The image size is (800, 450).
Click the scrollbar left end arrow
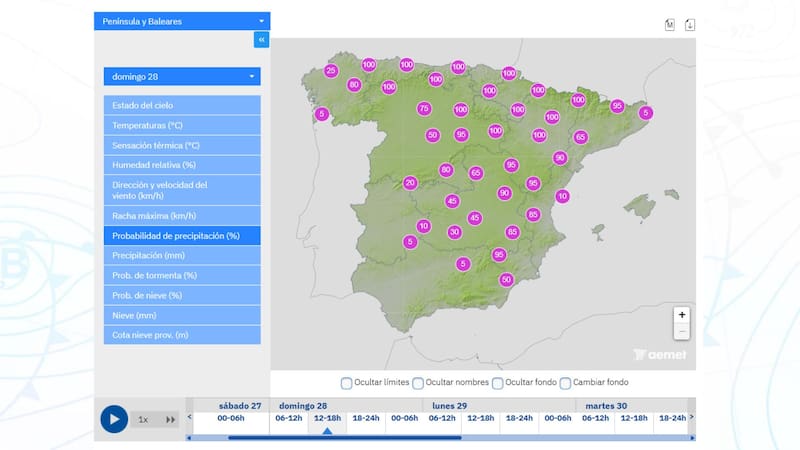tap(189, 438)
